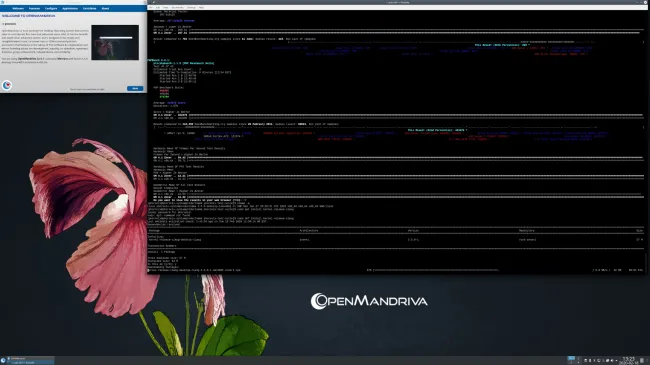Open the clock in the taskbar

629,360
